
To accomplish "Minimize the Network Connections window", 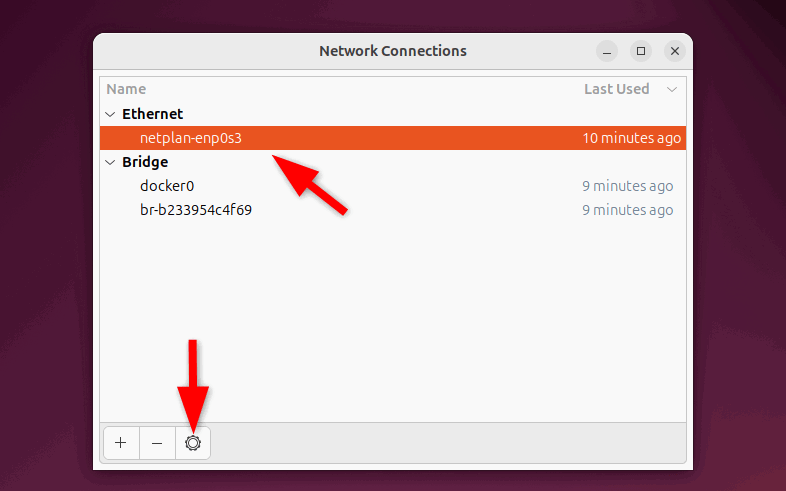I will [x=608, y=51].
